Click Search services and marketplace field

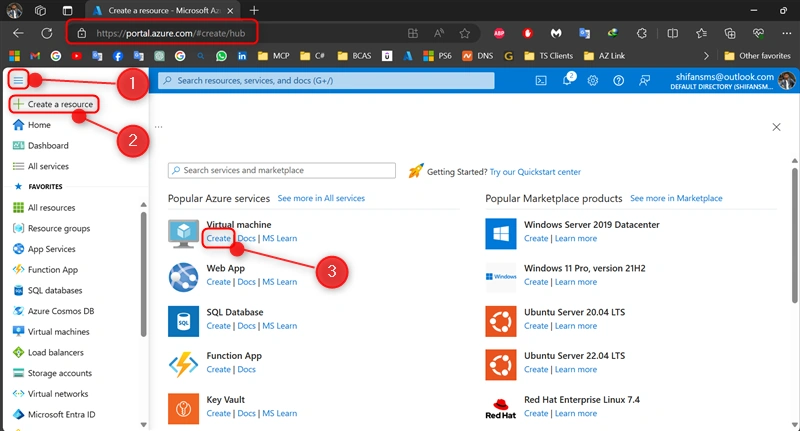point(282,170)
